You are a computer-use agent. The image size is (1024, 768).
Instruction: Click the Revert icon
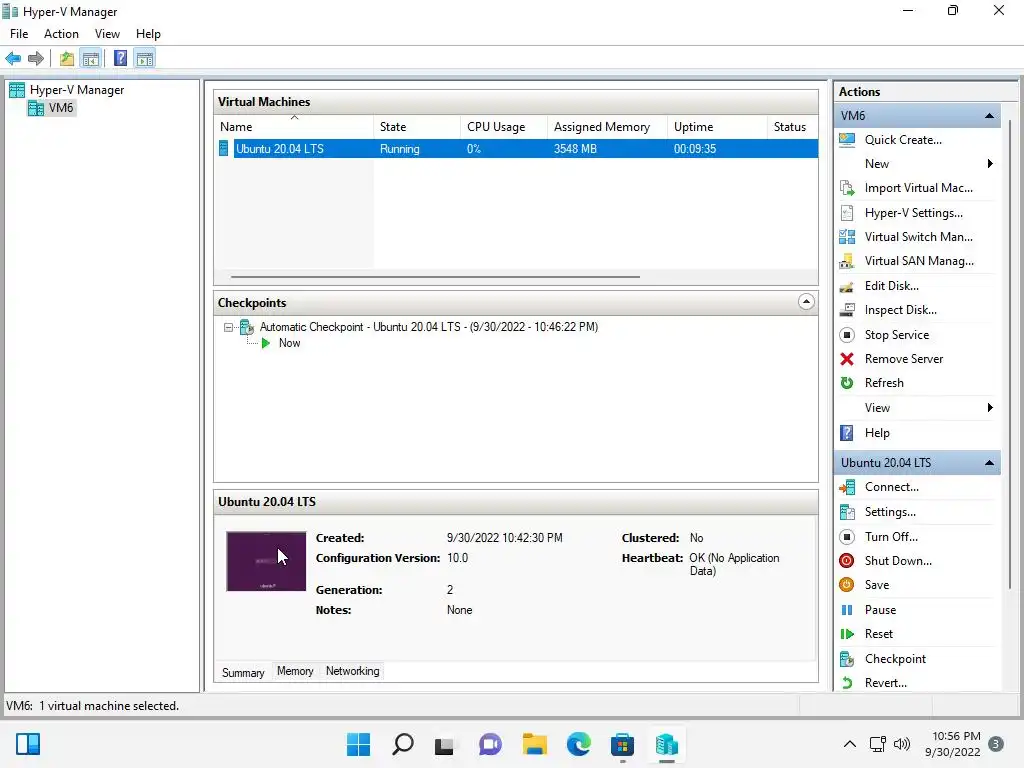[x=847, y=683]
